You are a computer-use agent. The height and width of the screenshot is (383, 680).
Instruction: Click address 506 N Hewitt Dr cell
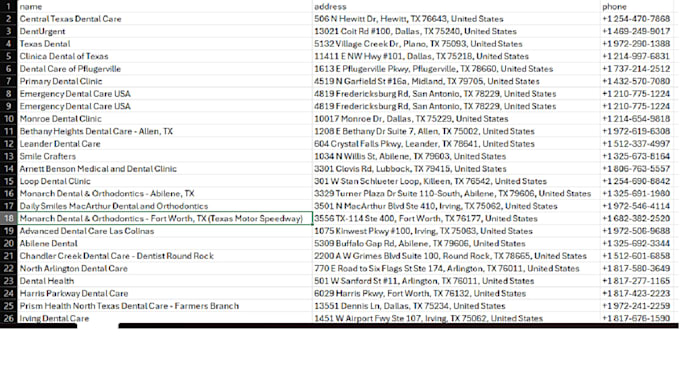point(456,19)
